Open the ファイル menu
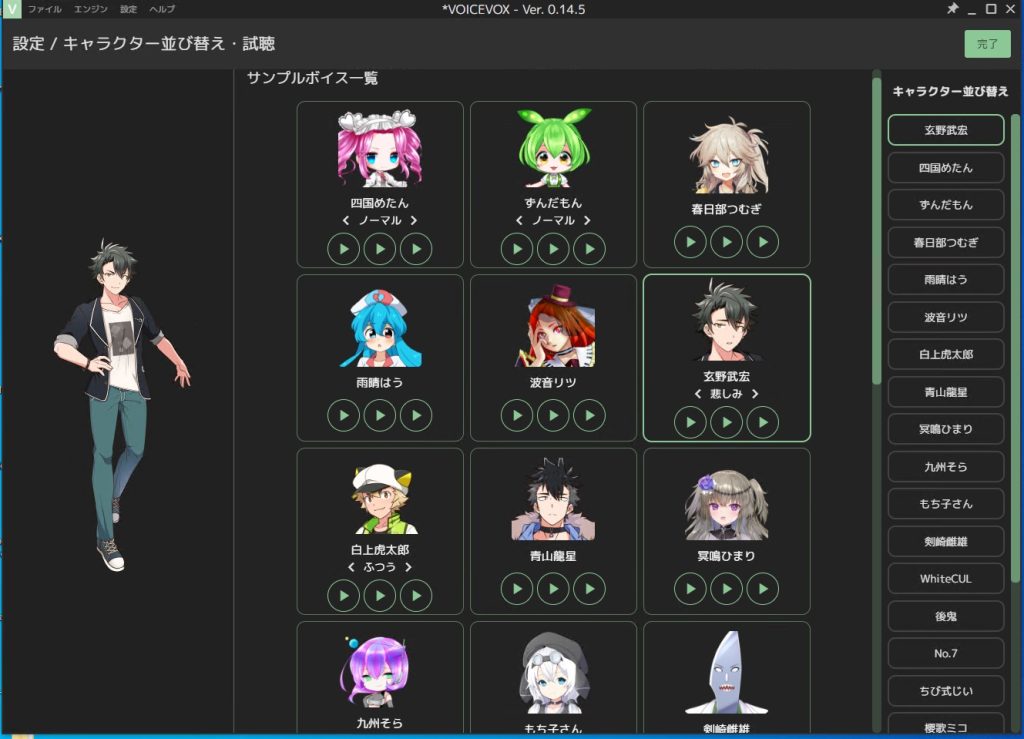This screenshot has width=1024, height=739. click(44, 9)
